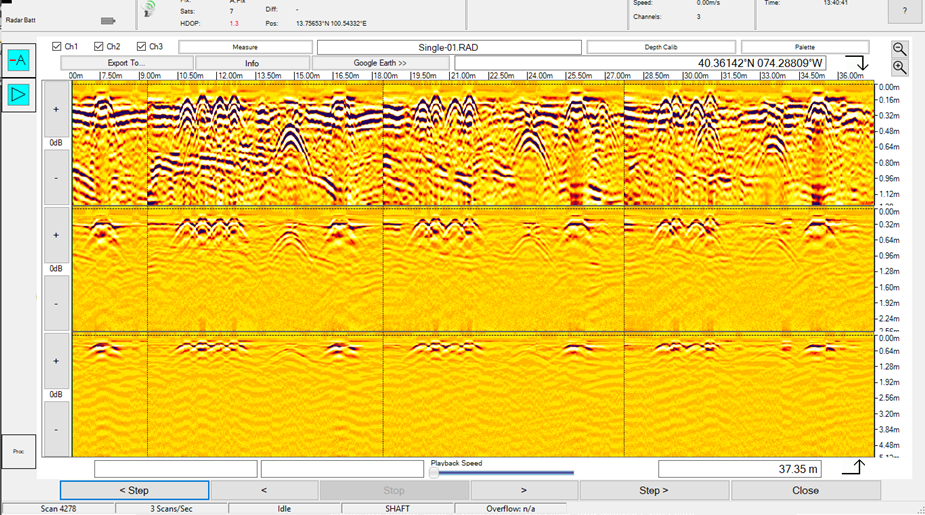The width and height of the screenshot is (925, 515).
Task: Open the Google Earth >> options
Action: click(x=380, y=63)
